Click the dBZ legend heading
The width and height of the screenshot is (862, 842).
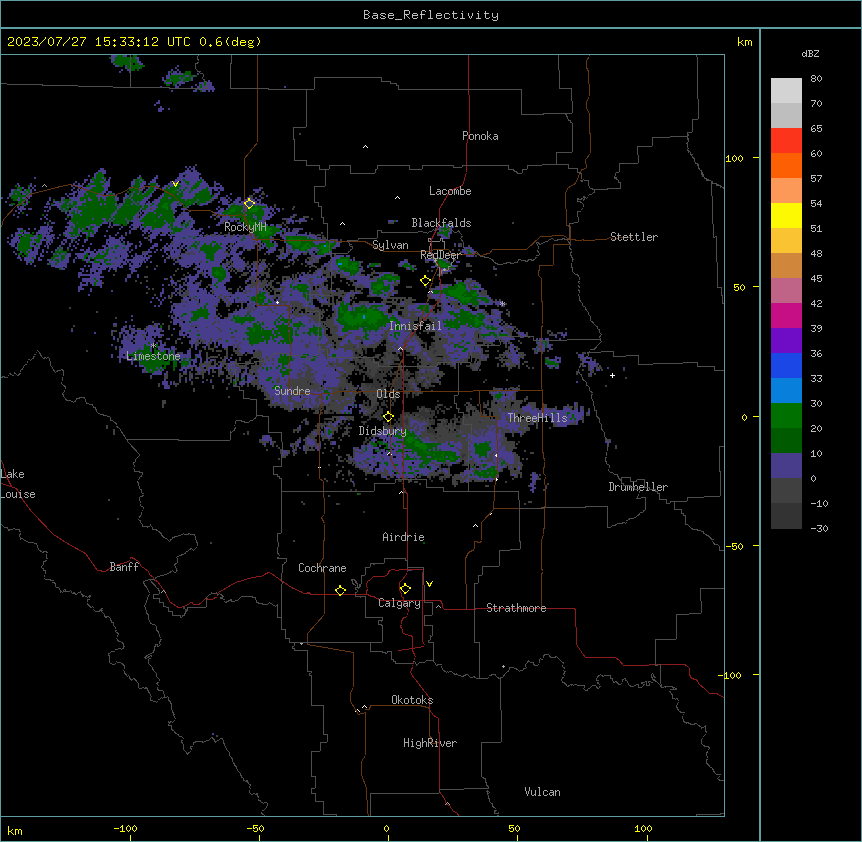pos(810,53)
